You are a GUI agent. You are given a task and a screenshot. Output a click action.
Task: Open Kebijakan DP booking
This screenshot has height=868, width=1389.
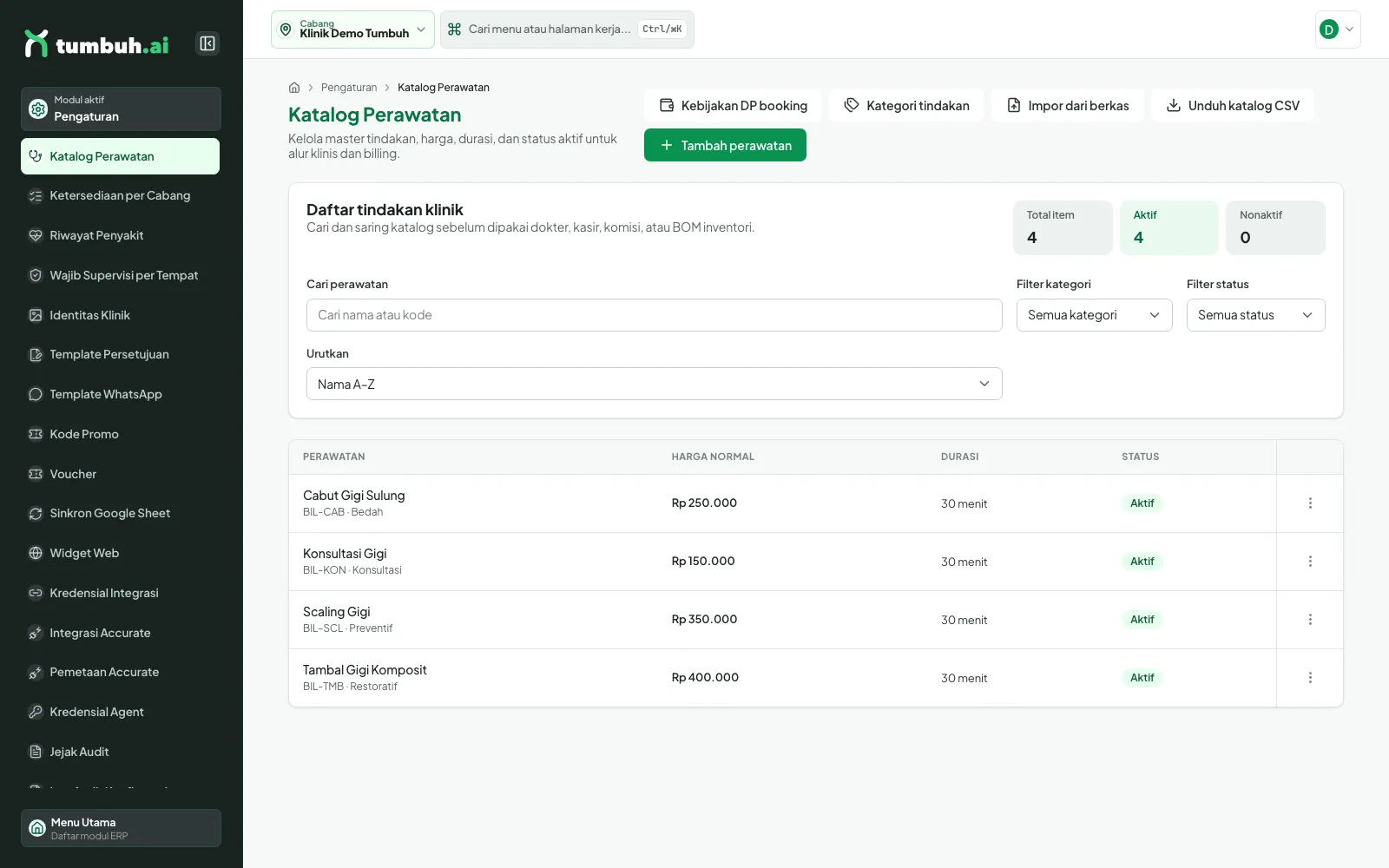(x=733, y=105)
